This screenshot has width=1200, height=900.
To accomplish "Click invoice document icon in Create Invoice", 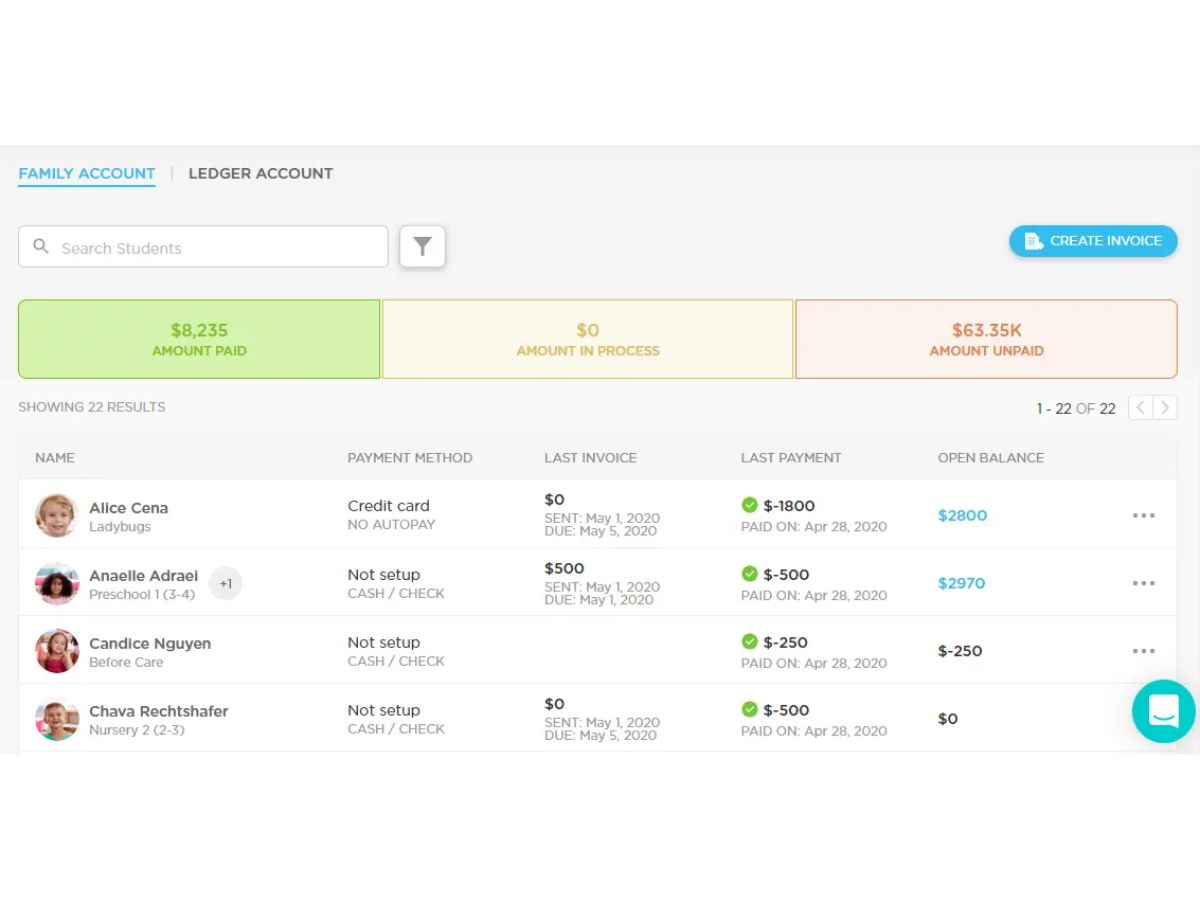I will [1034, 241].
